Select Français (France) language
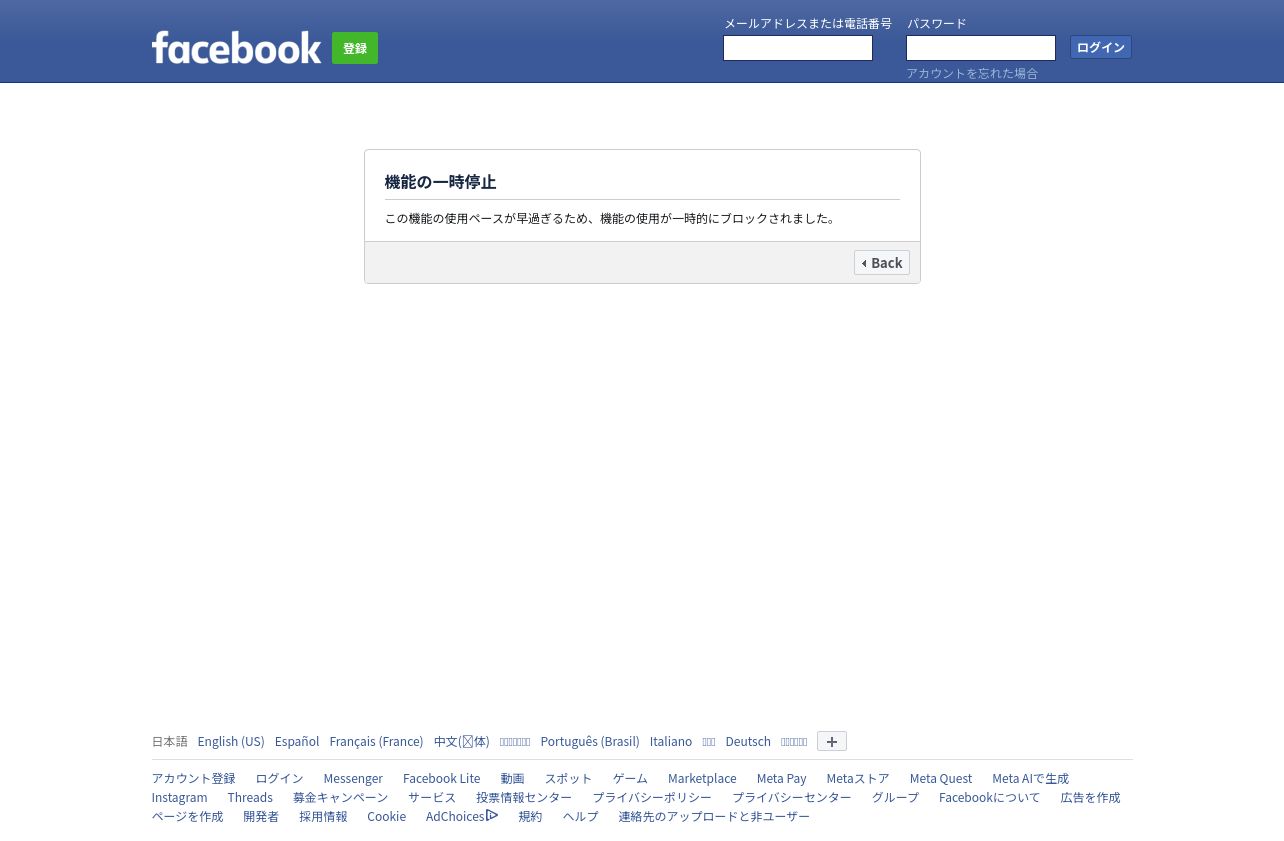1284x841 pixels. click(376, 741)
